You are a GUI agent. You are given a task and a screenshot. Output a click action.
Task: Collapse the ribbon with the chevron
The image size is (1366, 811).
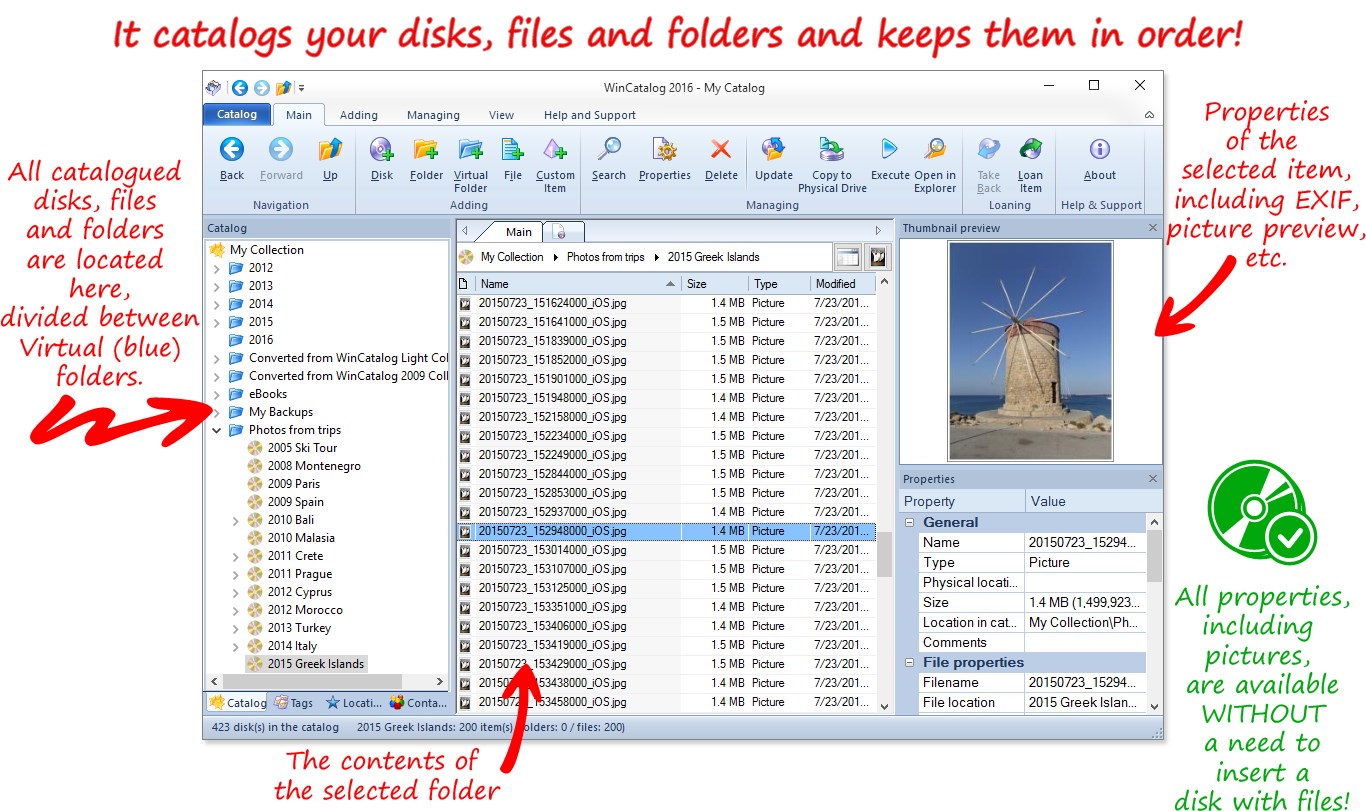coord(1149,115)
